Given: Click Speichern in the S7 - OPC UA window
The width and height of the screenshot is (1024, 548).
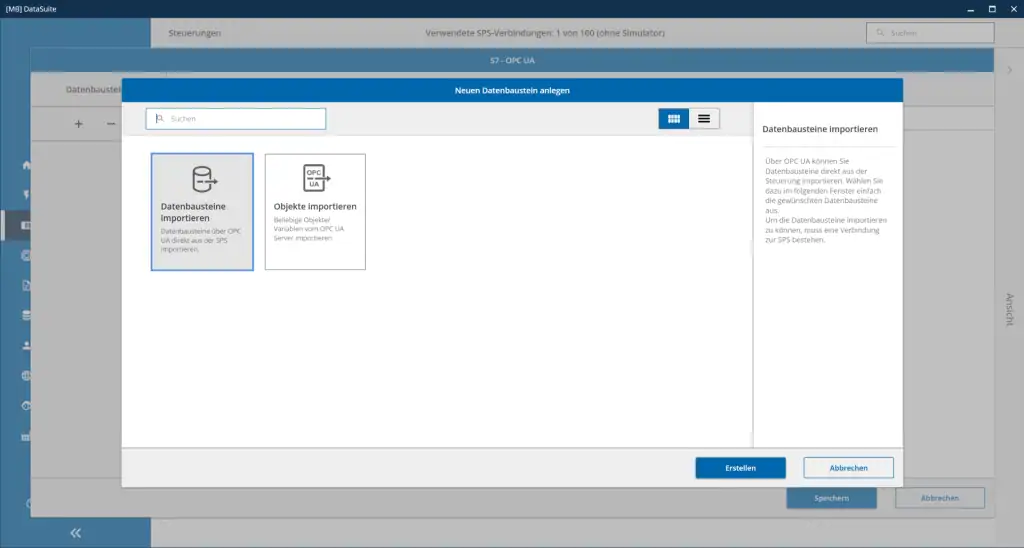Looking at the screenshot, I should pos(831,498).
